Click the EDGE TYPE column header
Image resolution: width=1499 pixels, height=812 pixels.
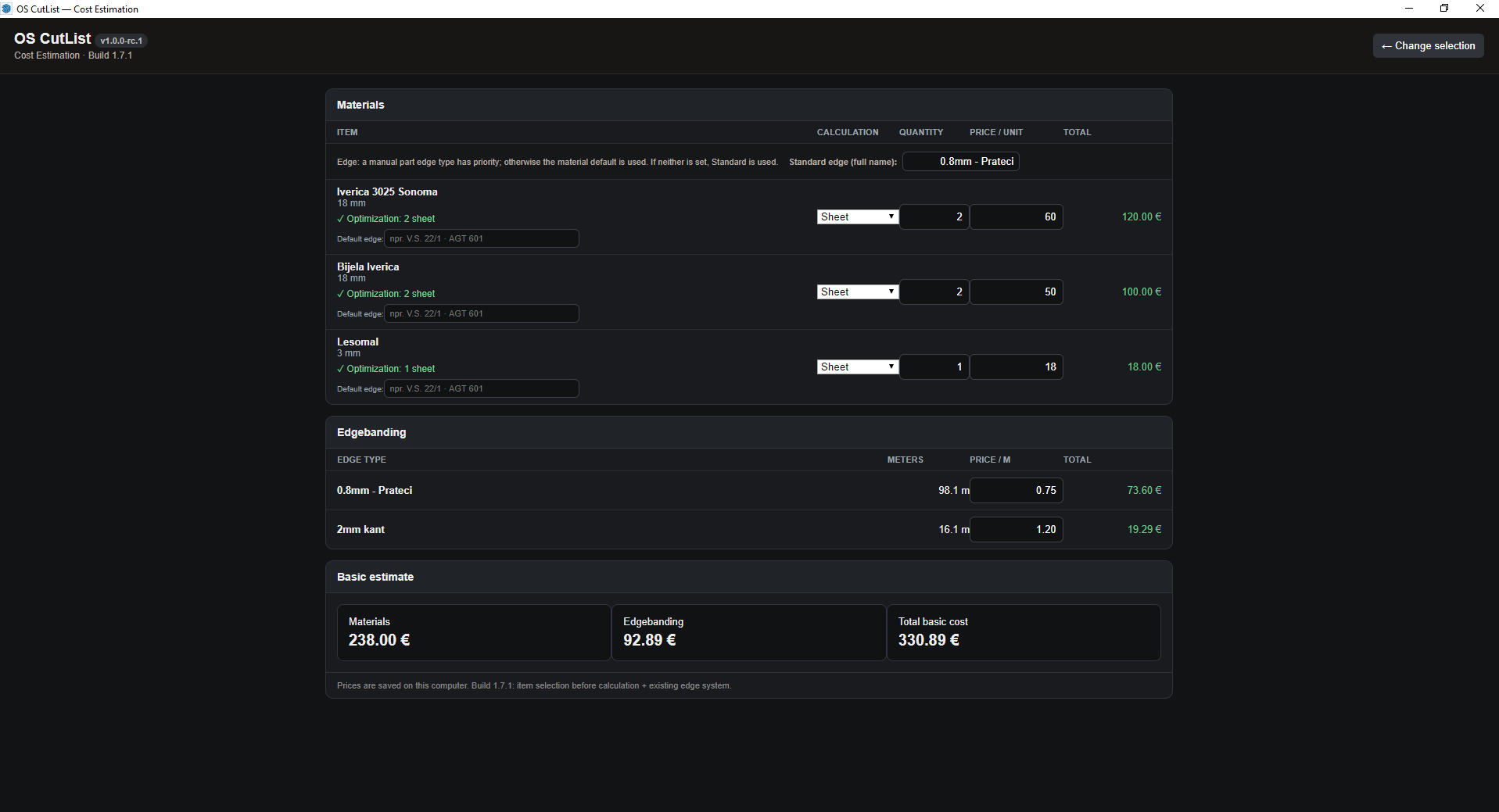(x=361, y=460)
